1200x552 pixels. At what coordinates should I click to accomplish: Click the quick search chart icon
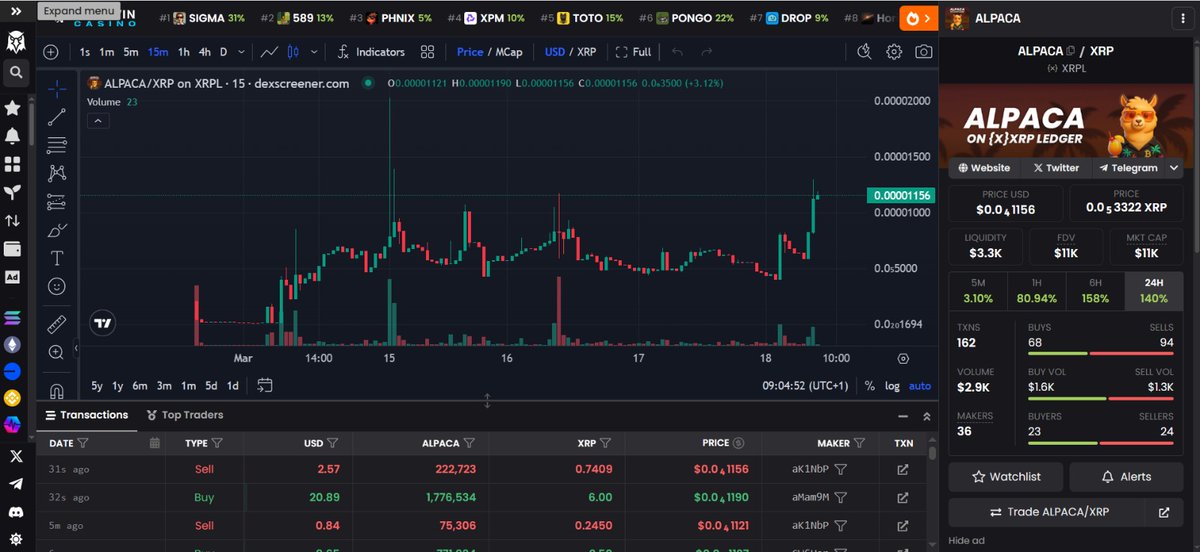coord(865,52)
